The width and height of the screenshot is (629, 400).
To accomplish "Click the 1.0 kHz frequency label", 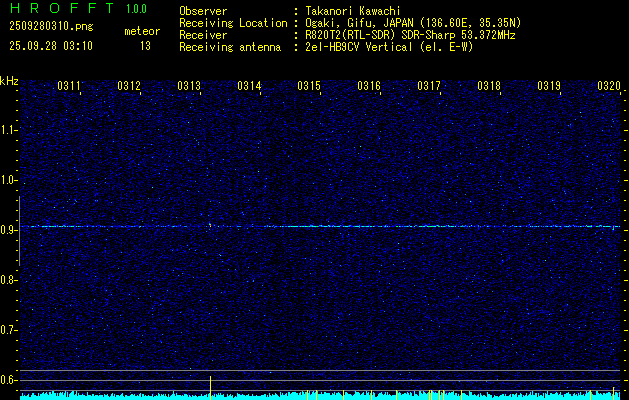I will coord(8,180).
